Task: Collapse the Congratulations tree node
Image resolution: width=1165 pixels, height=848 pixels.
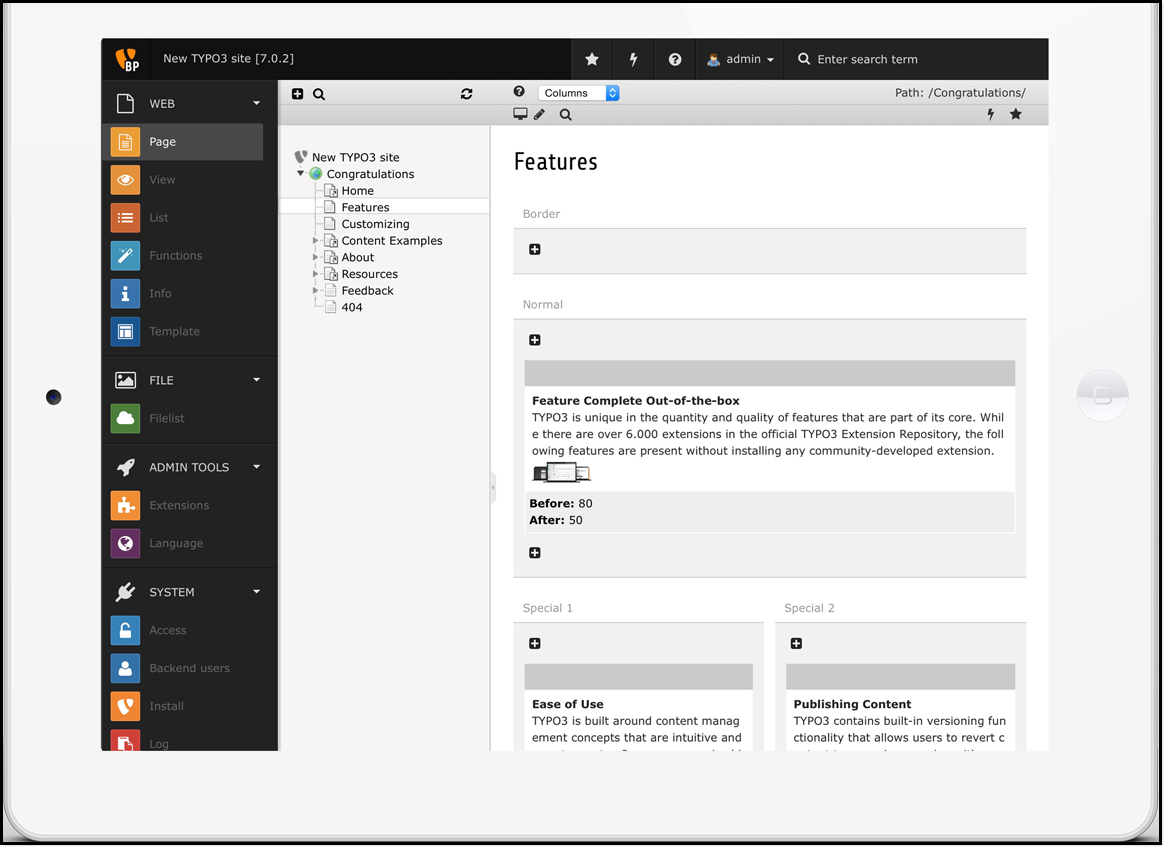Action: pyautogui.click(x=301, y=174)
